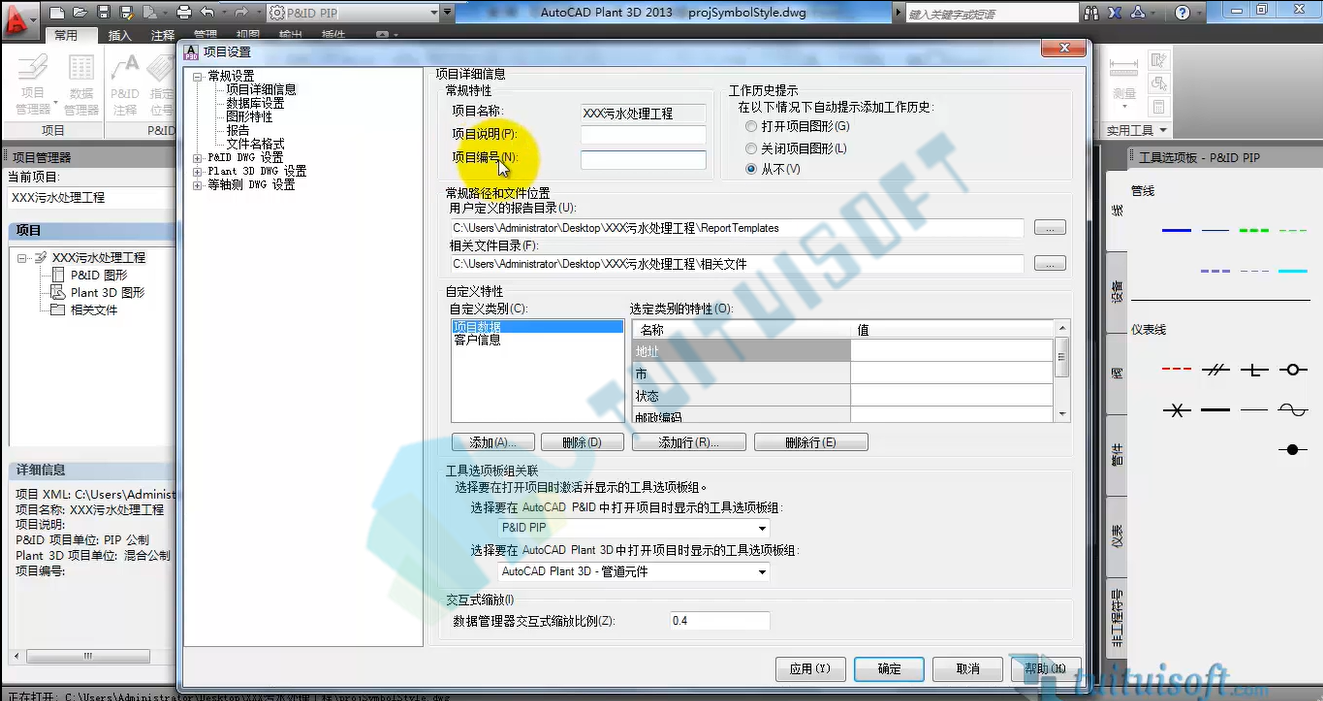The image size is (1323, 701).
Task: Click the '应用(Y)' apply button
Action: 810,669
